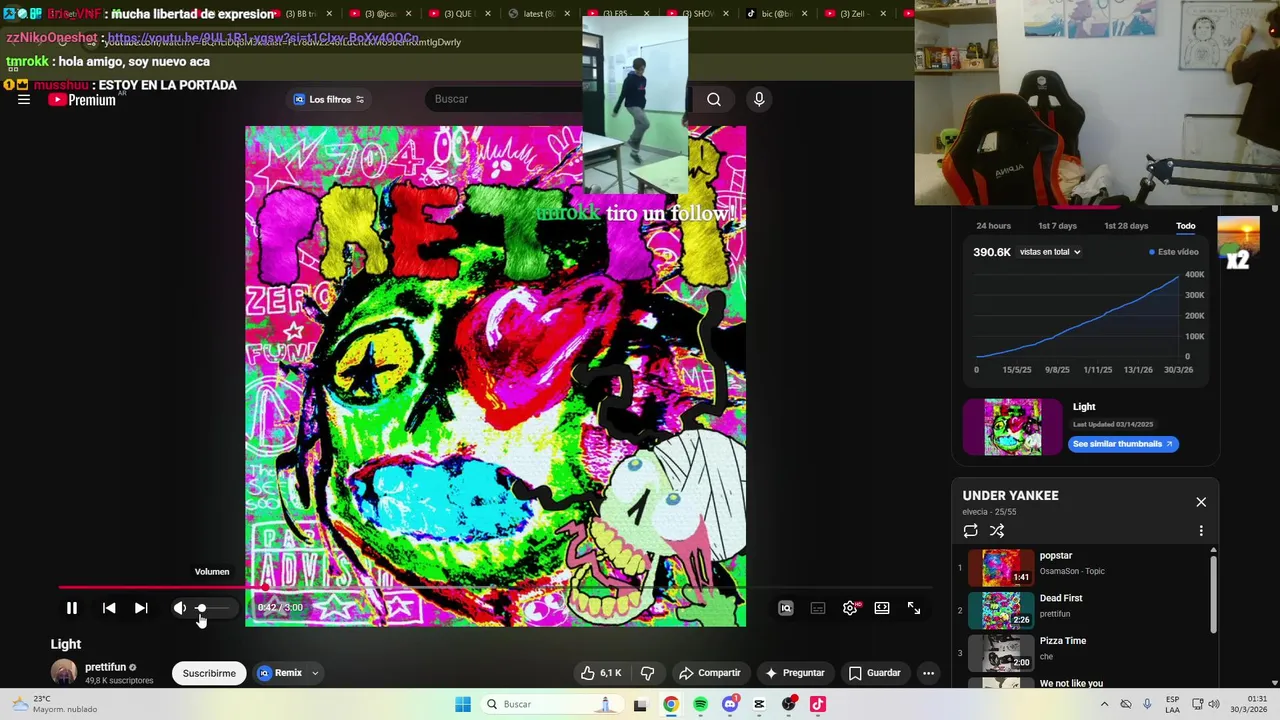Click the magnifier search button
1280x720 pixels.
click(714, 99)
